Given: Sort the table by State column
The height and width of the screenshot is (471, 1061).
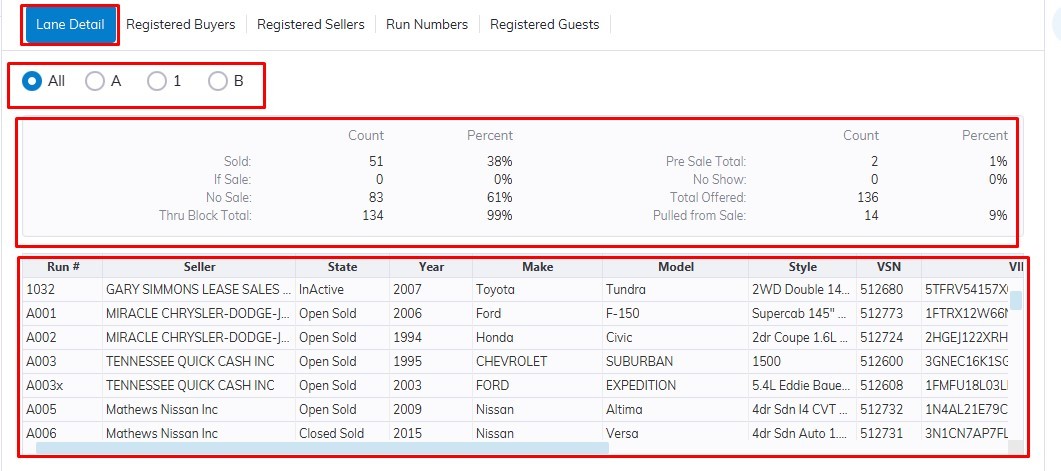Looking at the screenshot, I should [342, 267].
